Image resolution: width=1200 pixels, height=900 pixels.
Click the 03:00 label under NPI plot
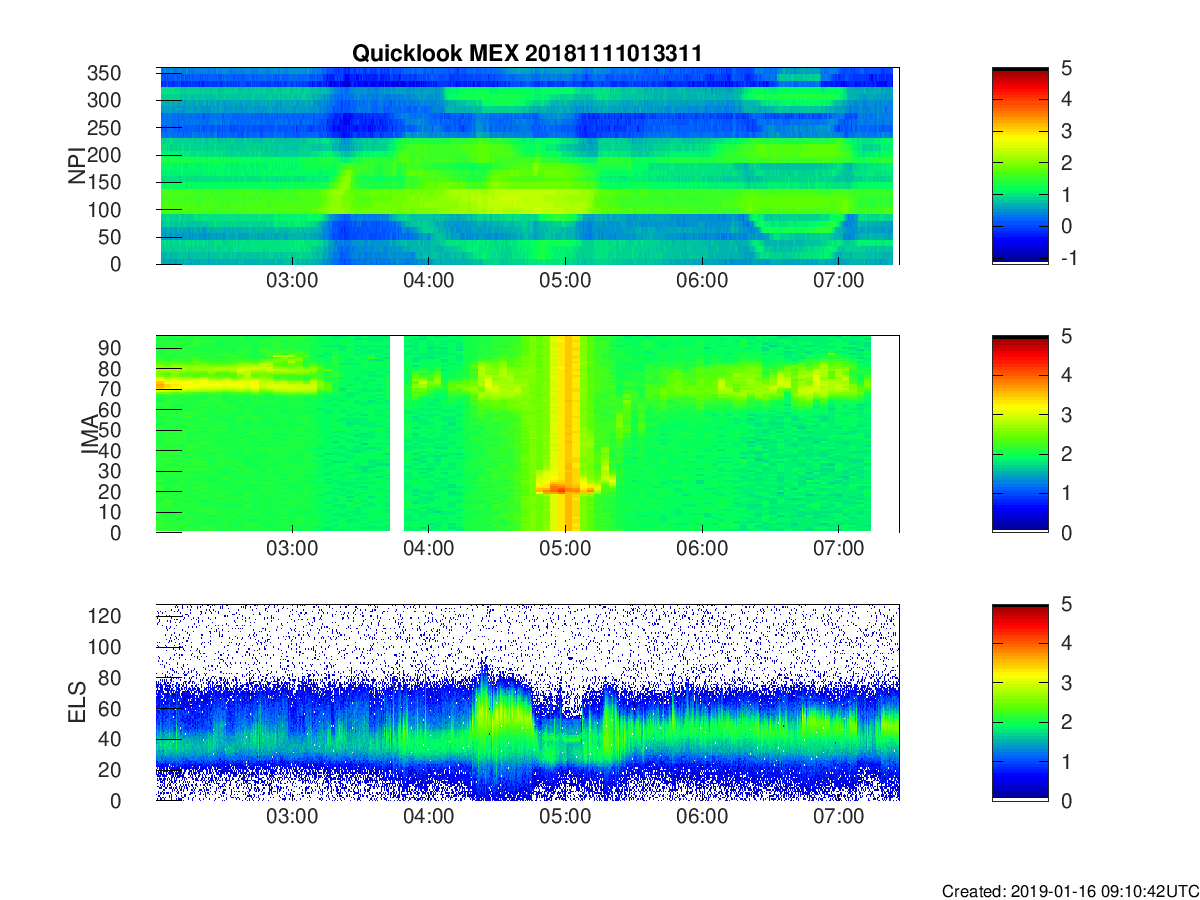292,281
